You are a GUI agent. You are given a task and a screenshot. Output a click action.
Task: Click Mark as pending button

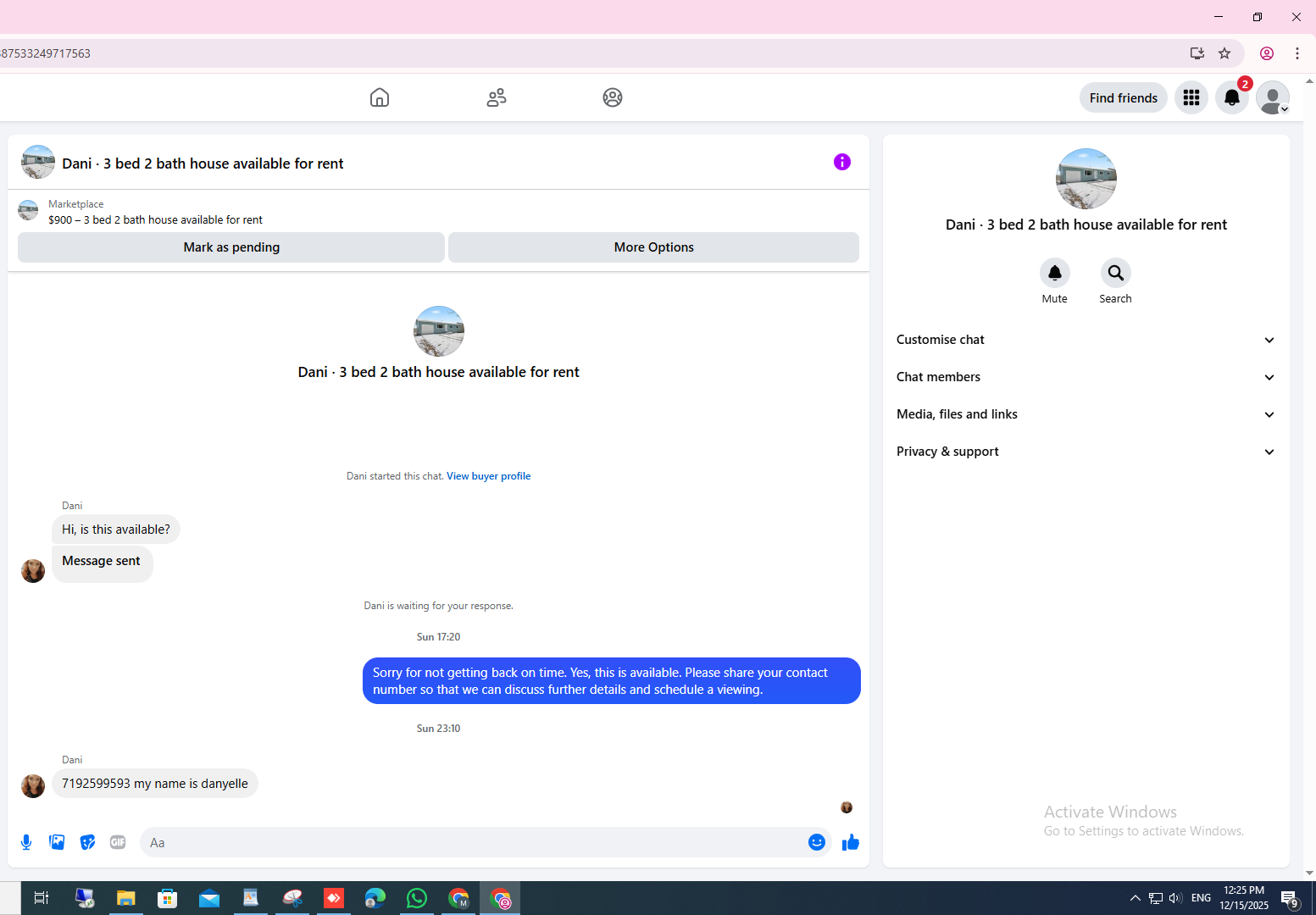click(x=231, y=247)
